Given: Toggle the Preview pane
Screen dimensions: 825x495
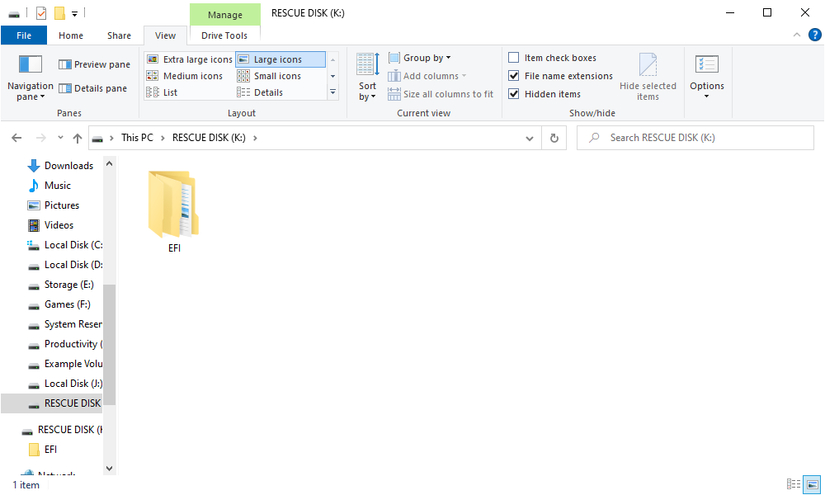Looking at the screenshot, I should click(x=94, y=64).
